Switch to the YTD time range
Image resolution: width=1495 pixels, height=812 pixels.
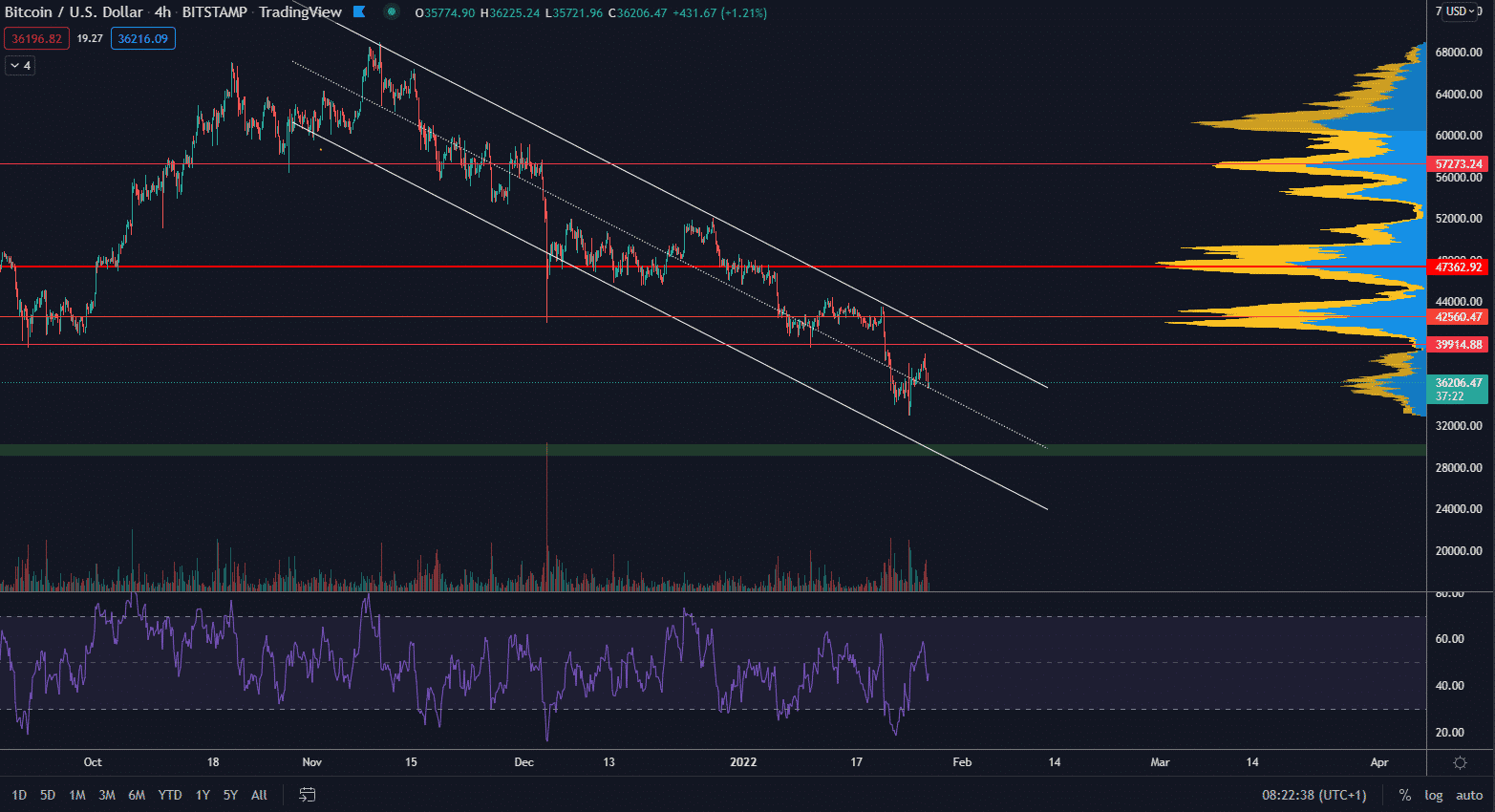coord(170,795)
